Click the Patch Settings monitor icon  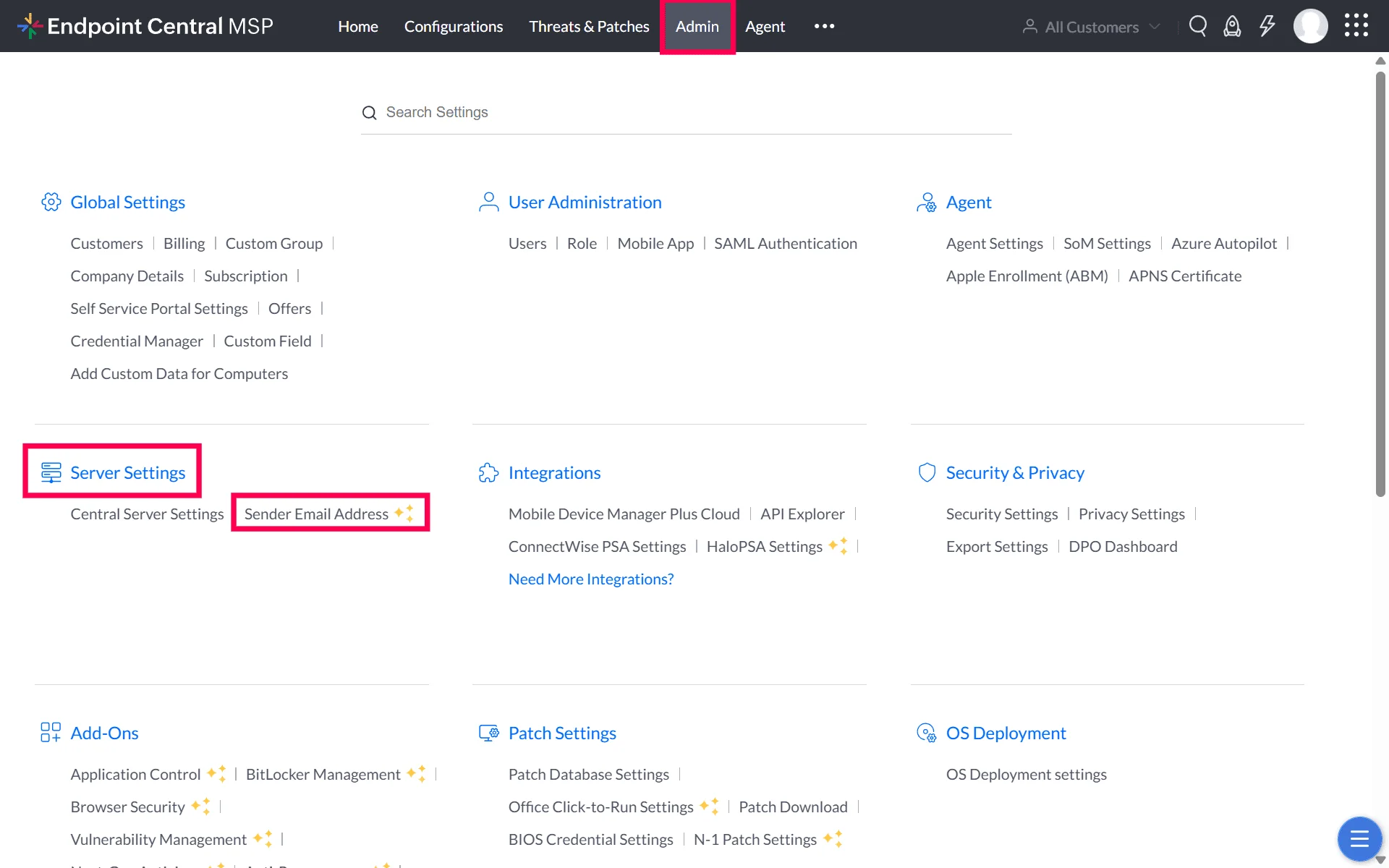click(x=489, y=733)
